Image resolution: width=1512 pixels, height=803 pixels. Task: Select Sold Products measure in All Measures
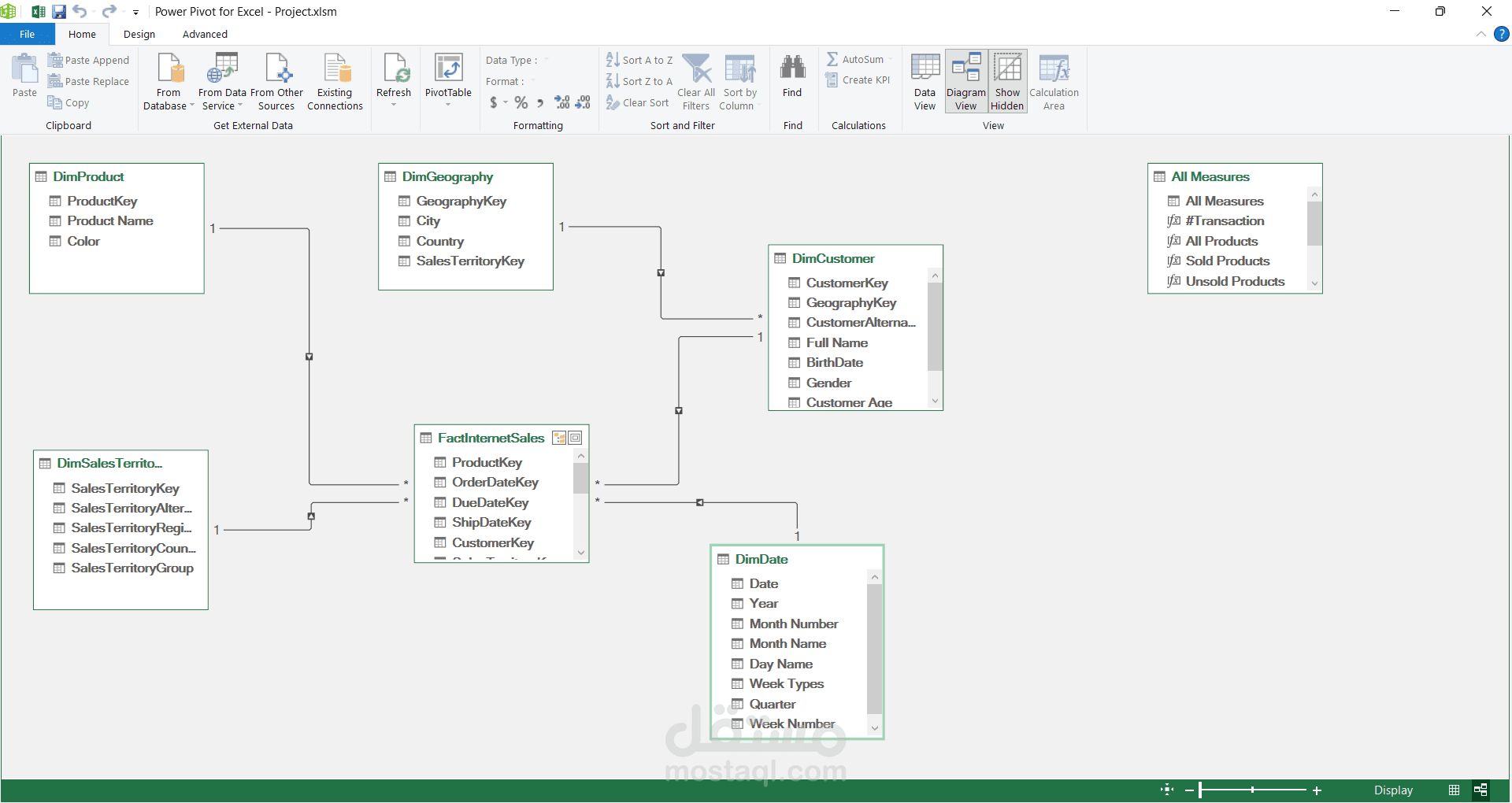pos(1227,261)
